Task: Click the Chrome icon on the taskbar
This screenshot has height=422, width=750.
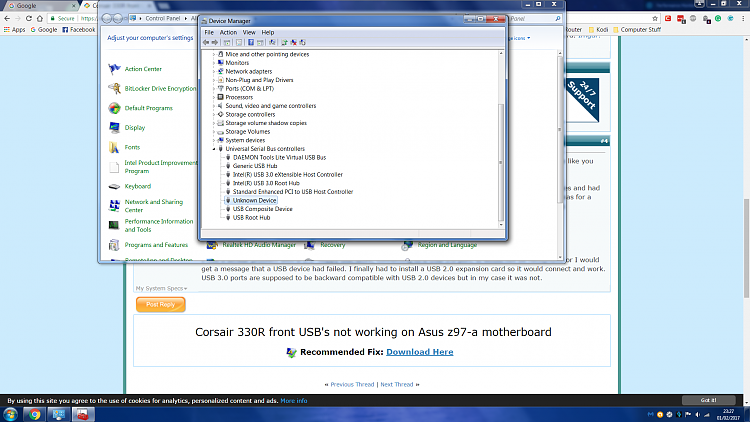Action: pyautogui.click(x=34, y=414)
